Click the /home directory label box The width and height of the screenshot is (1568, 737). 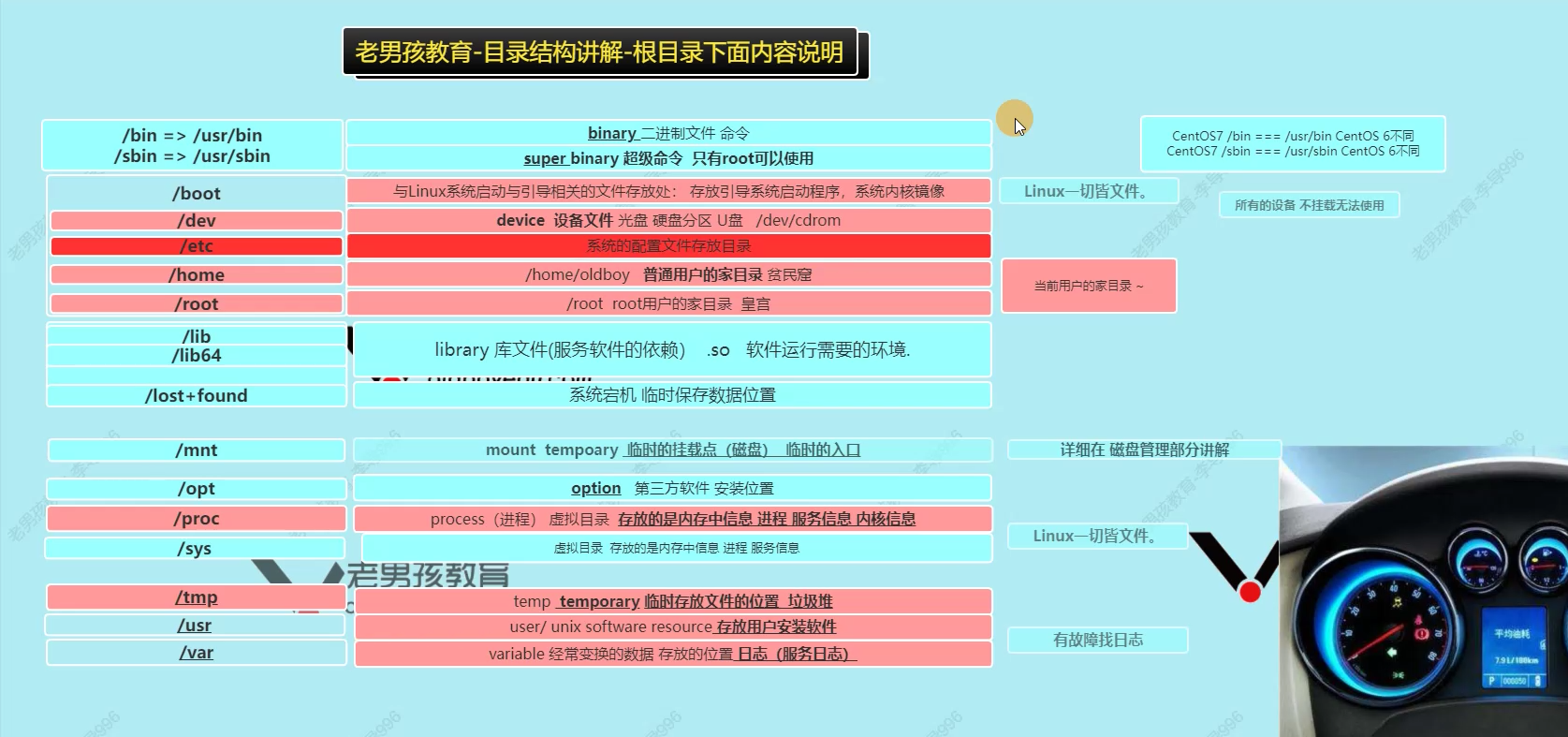[x=197, y=274]
